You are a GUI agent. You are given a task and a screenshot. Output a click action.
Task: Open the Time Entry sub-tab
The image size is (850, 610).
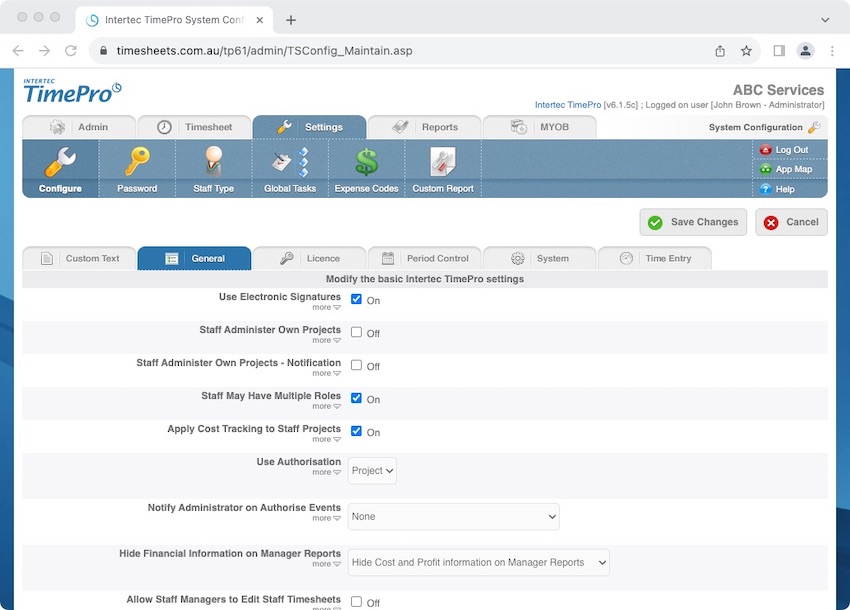coord(655,259)
